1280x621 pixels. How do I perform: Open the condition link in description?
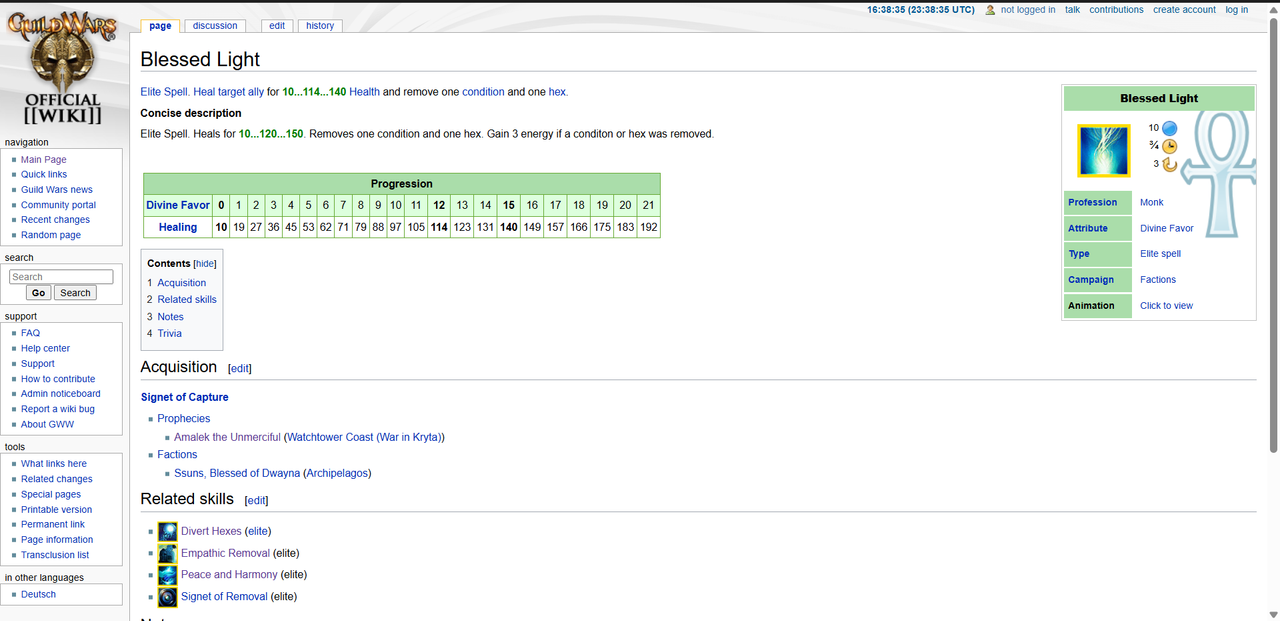tap(483, 92)
